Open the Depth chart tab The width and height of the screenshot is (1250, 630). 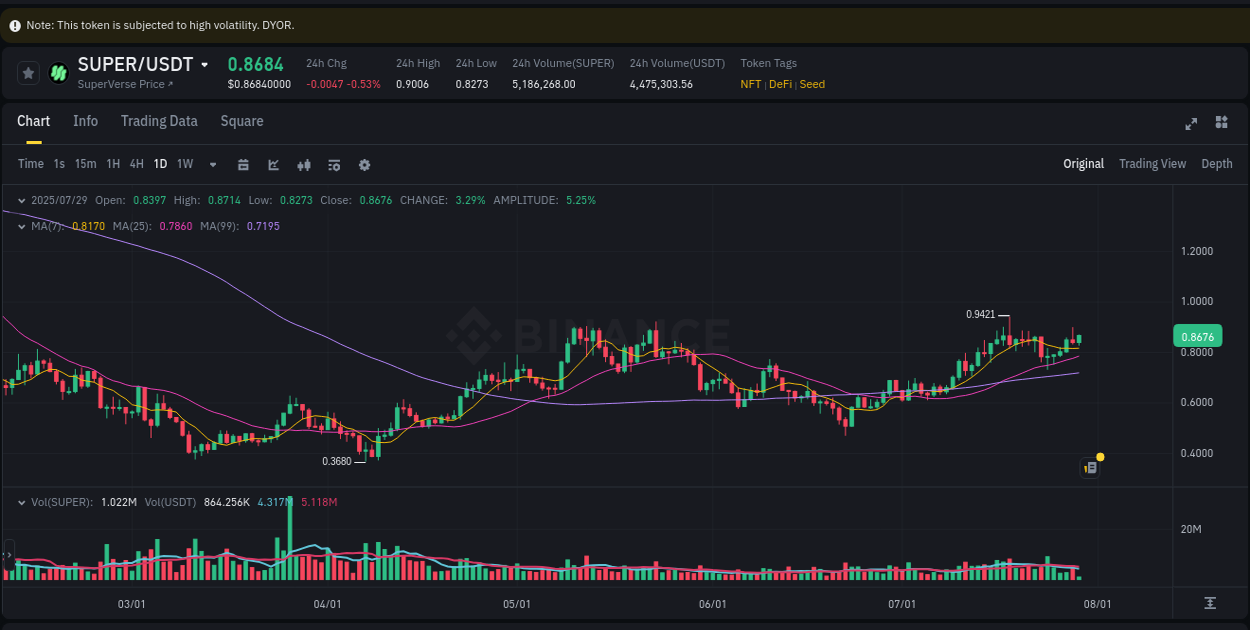point(1217,163)
